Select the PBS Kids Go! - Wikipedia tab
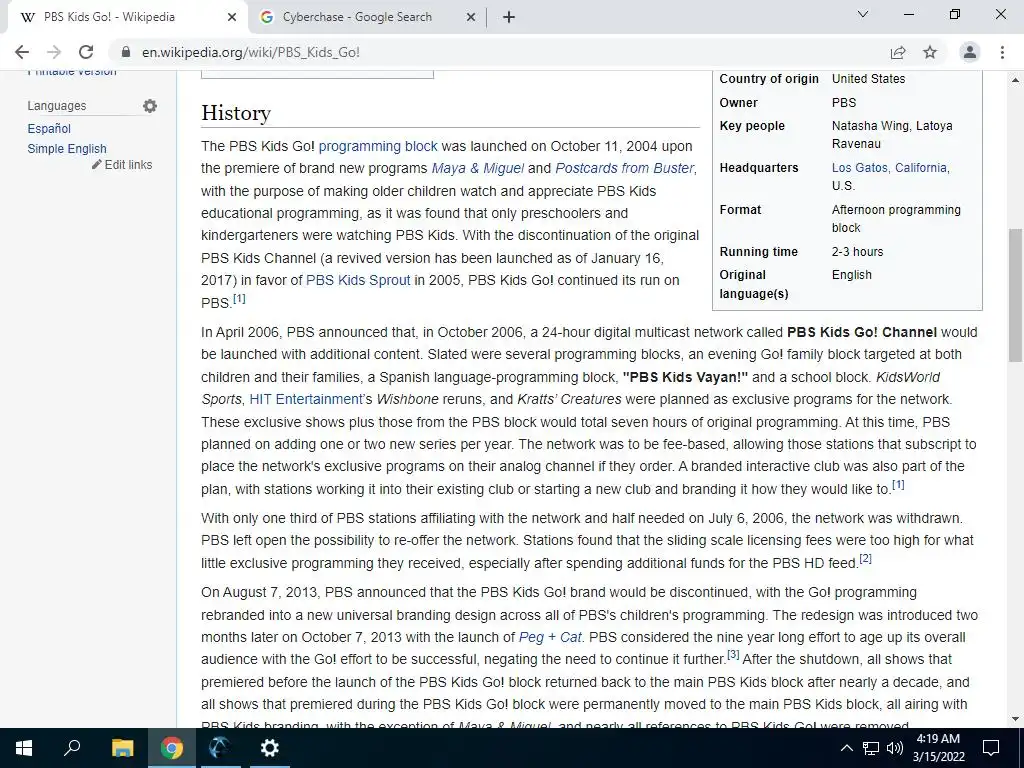This screenshot has height=768, width=1024. pos(127,17)
